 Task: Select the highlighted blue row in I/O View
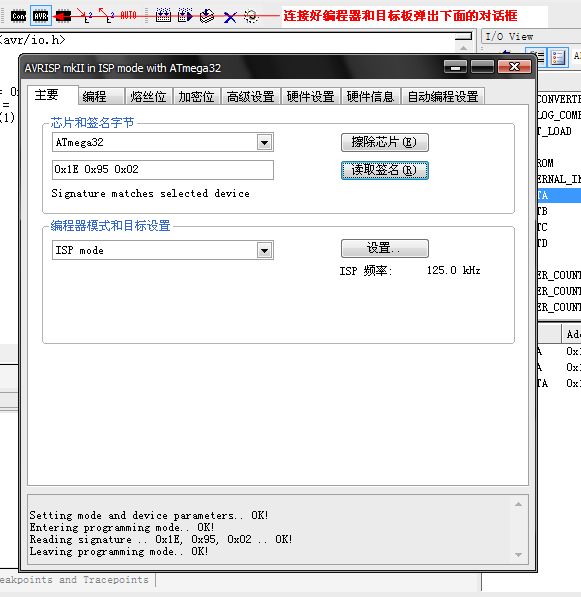pyautogui.click(x=559, y=195)
